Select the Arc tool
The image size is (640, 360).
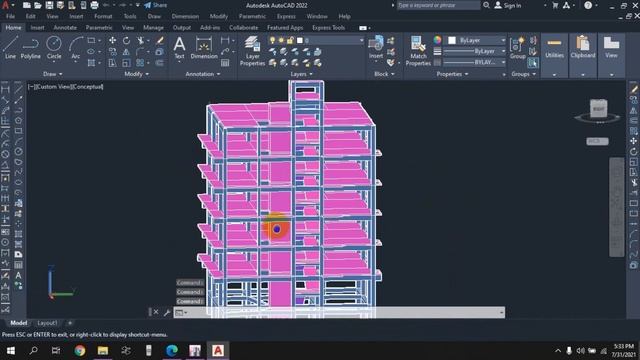[76, 47]
